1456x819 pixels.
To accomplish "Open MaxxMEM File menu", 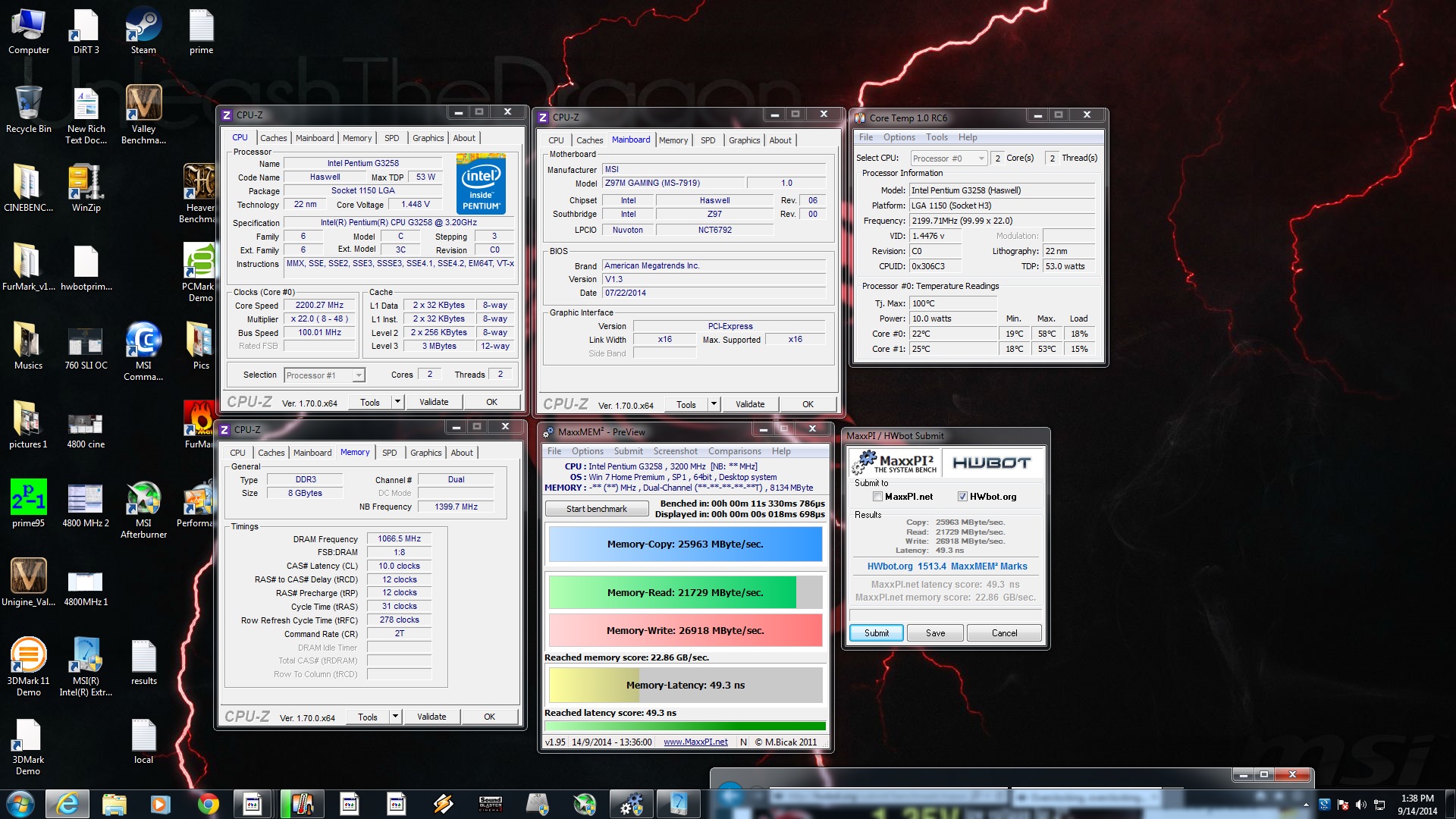I will (554, 451).
